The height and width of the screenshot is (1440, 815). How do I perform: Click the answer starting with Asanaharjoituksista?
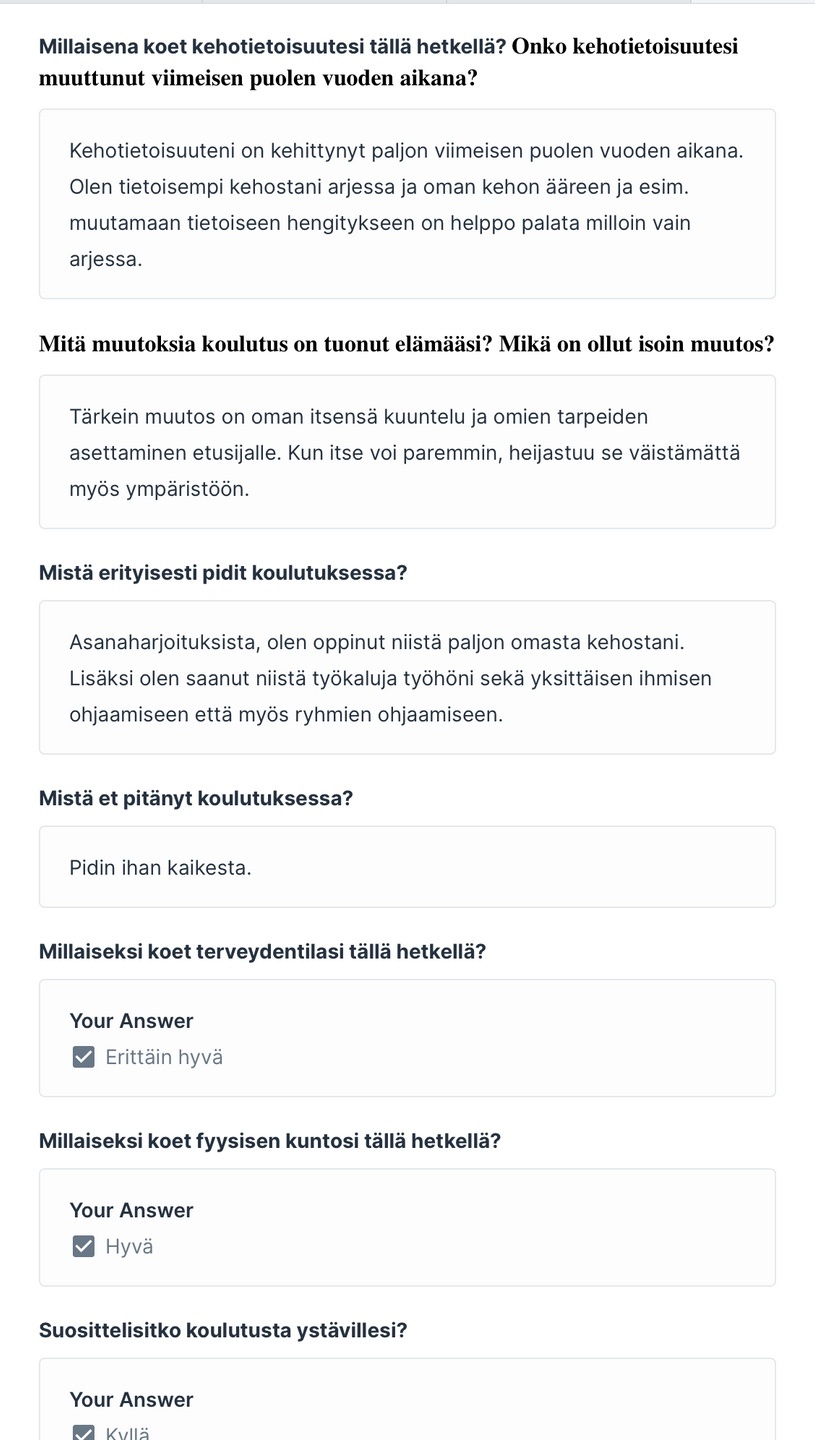(x=407, y=677)
